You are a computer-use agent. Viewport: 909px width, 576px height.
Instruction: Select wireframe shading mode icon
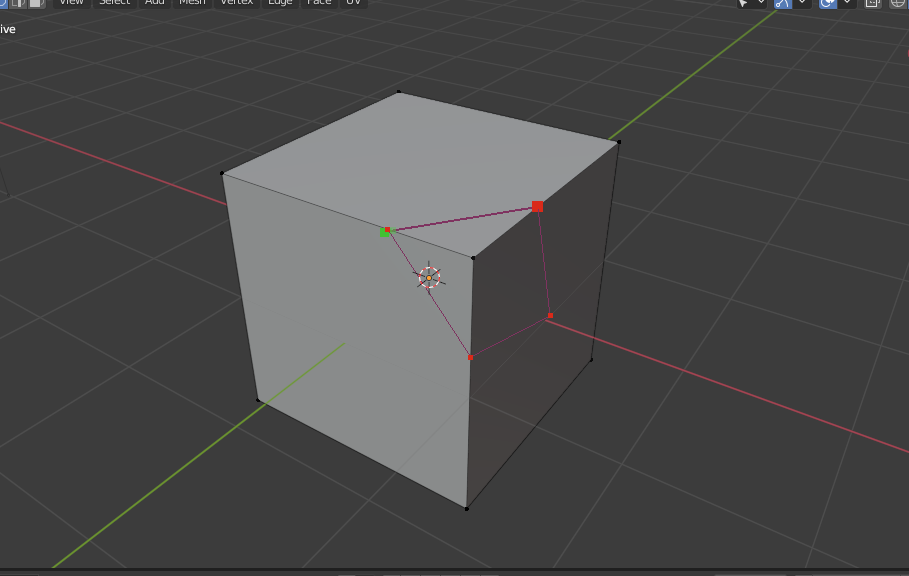898,3
